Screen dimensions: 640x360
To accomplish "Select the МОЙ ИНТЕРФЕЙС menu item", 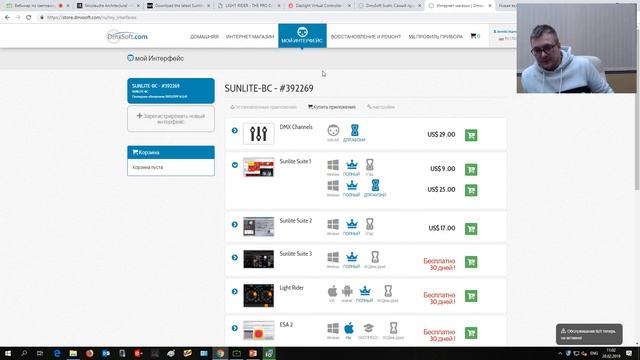I will (x=302, y=36).
